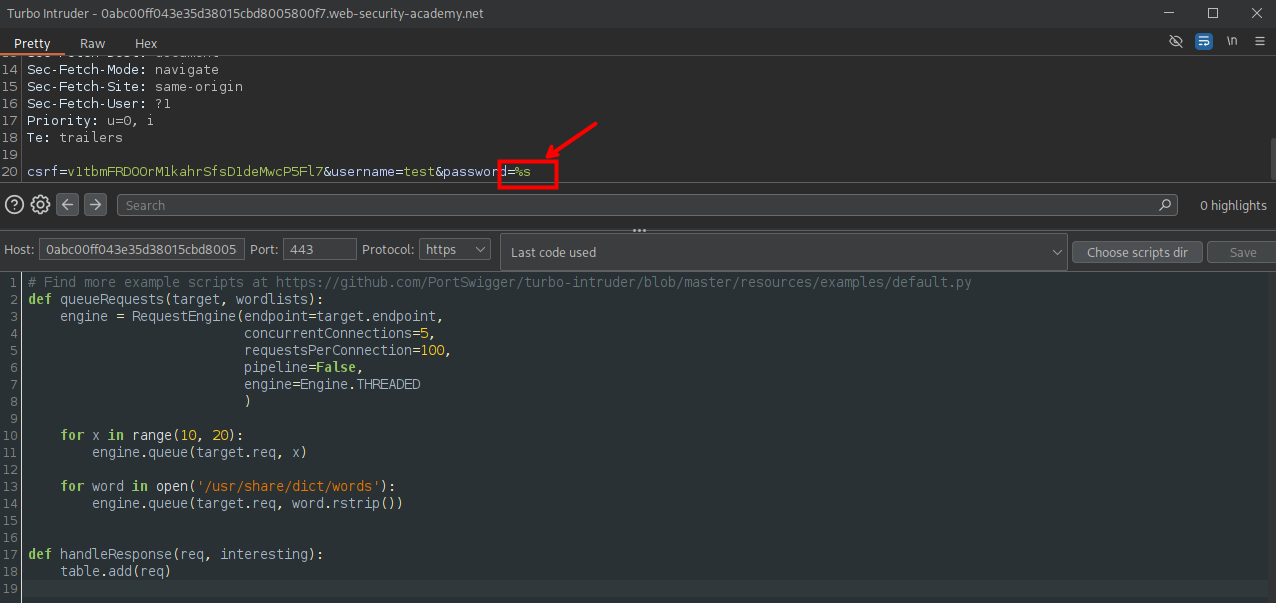1276x603 pixels.
Task: Minimize the Turbo Intruder window
Action: (1168, 13)
